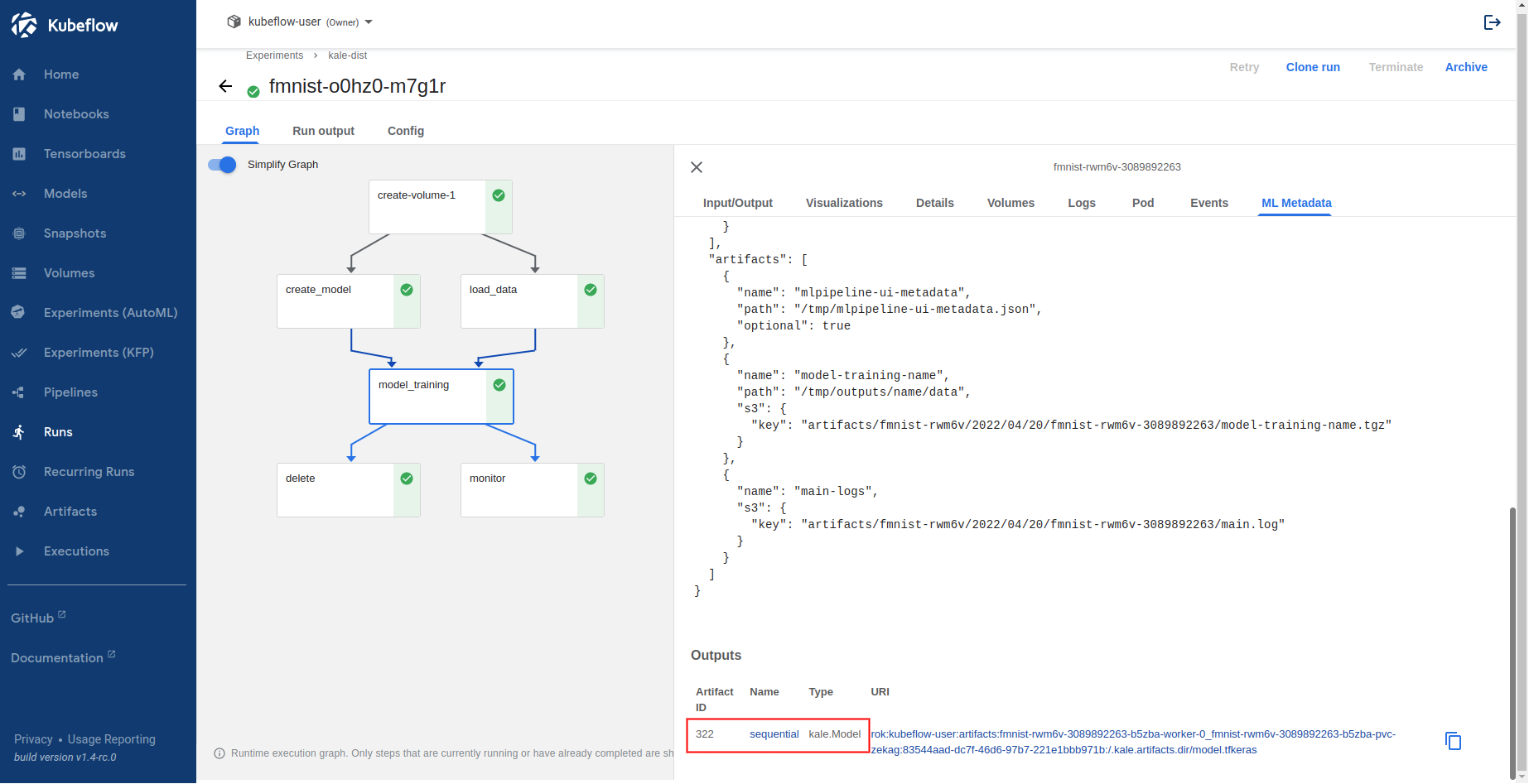Click the logout icon at top right
The width and height of the screenshot is (1529, 784).
tap(1492, 22)
